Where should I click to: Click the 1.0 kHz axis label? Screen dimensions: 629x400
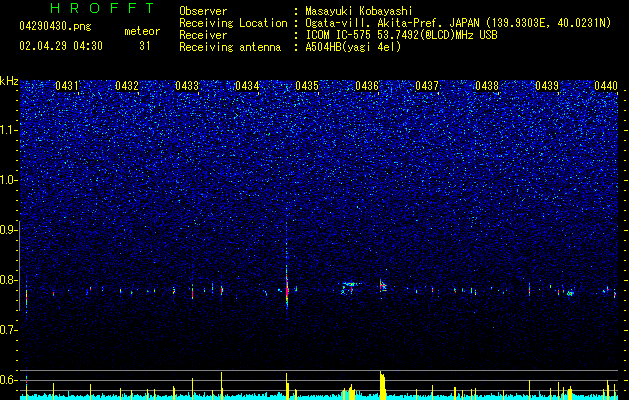pos(8,180)
